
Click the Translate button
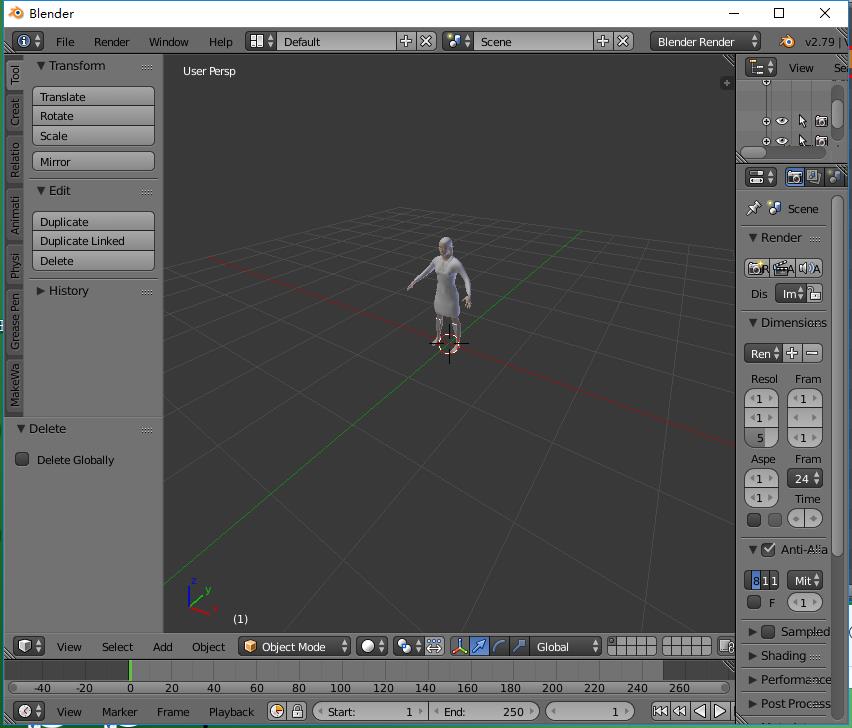pos(93,97)
